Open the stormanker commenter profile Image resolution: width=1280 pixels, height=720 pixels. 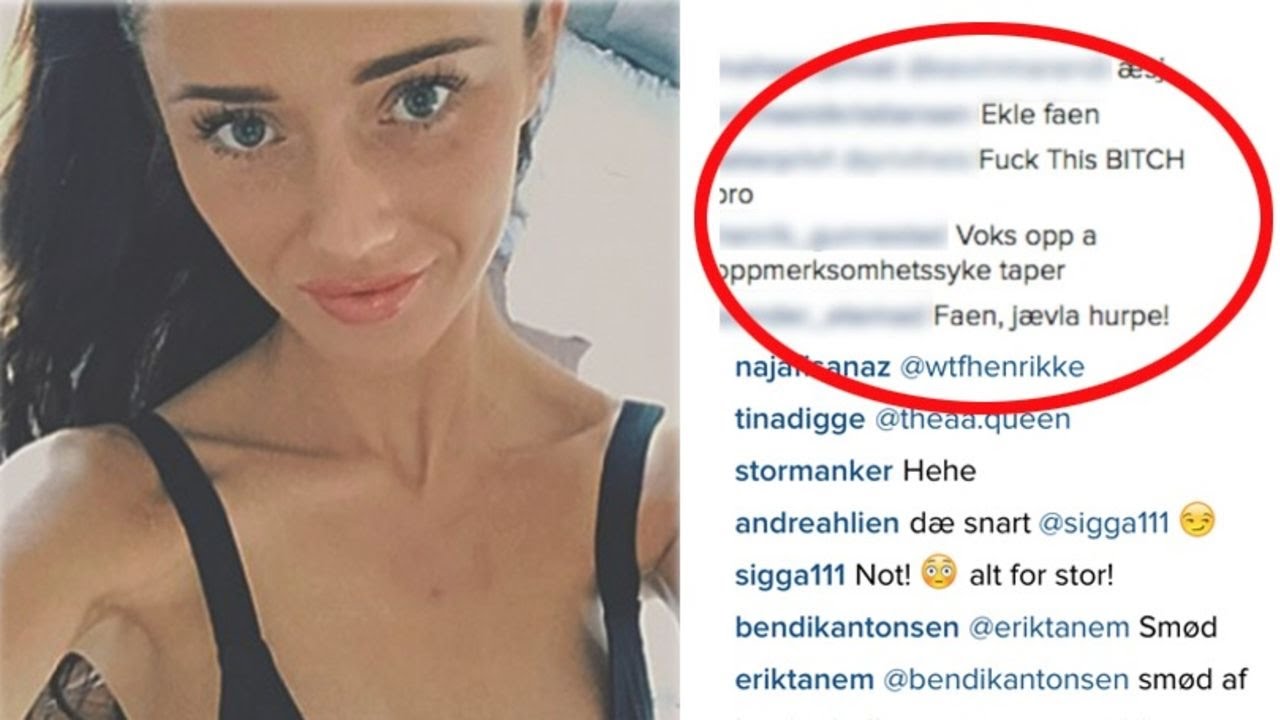coord(814,471)
